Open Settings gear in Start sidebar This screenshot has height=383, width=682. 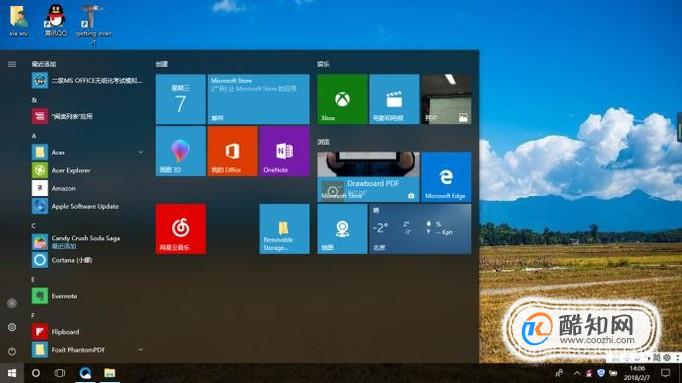12,327
